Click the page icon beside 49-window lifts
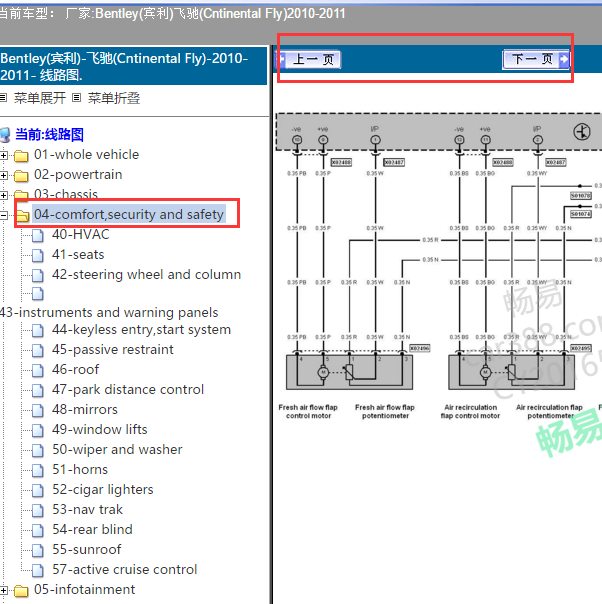 point(37,430)
